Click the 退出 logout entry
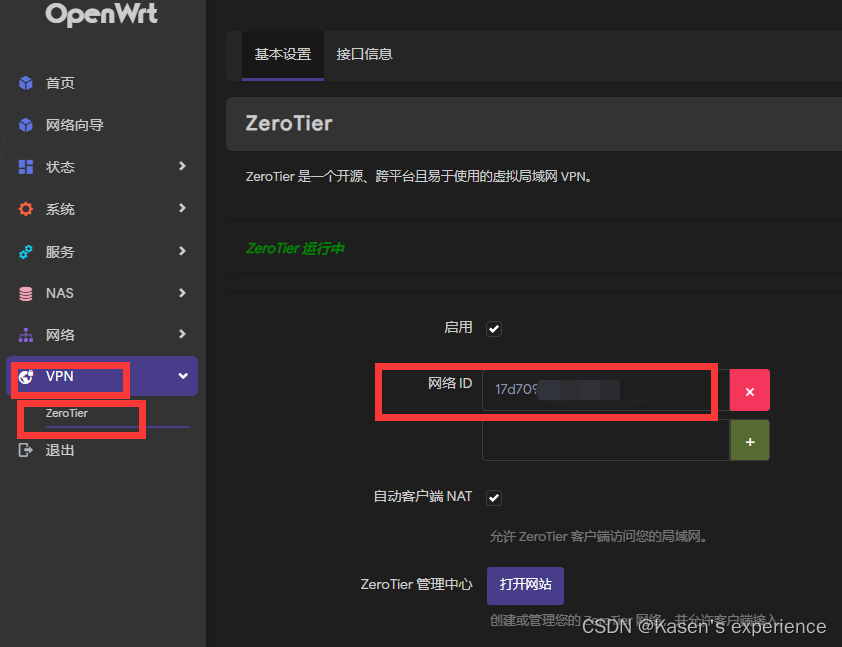Image resolution: width=842 pixels, height=647 pixels. [60, 450]
